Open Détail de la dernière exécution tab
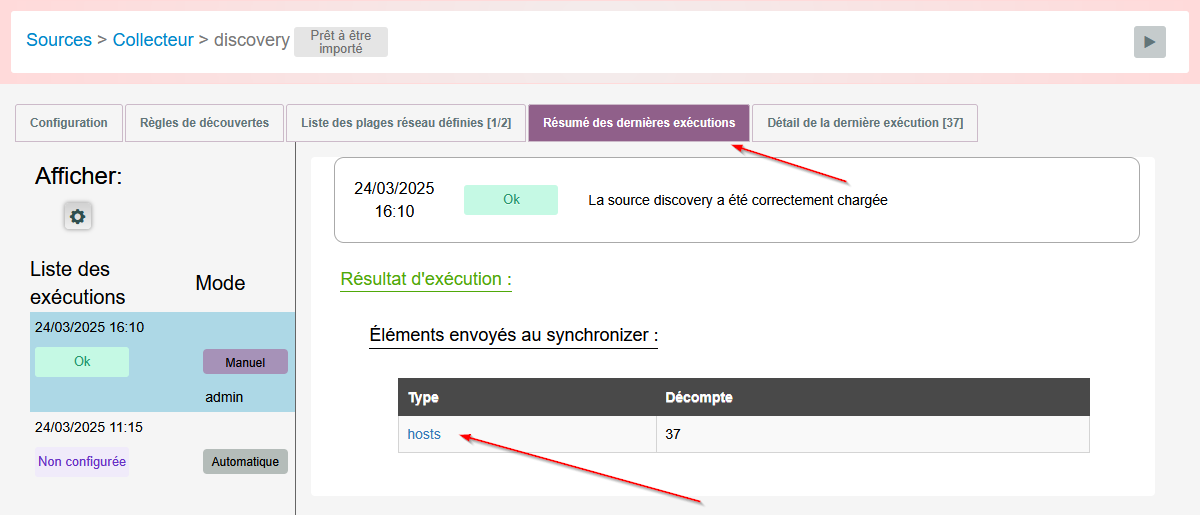This screenshot has height=515, width=1200. pos(864,123)
